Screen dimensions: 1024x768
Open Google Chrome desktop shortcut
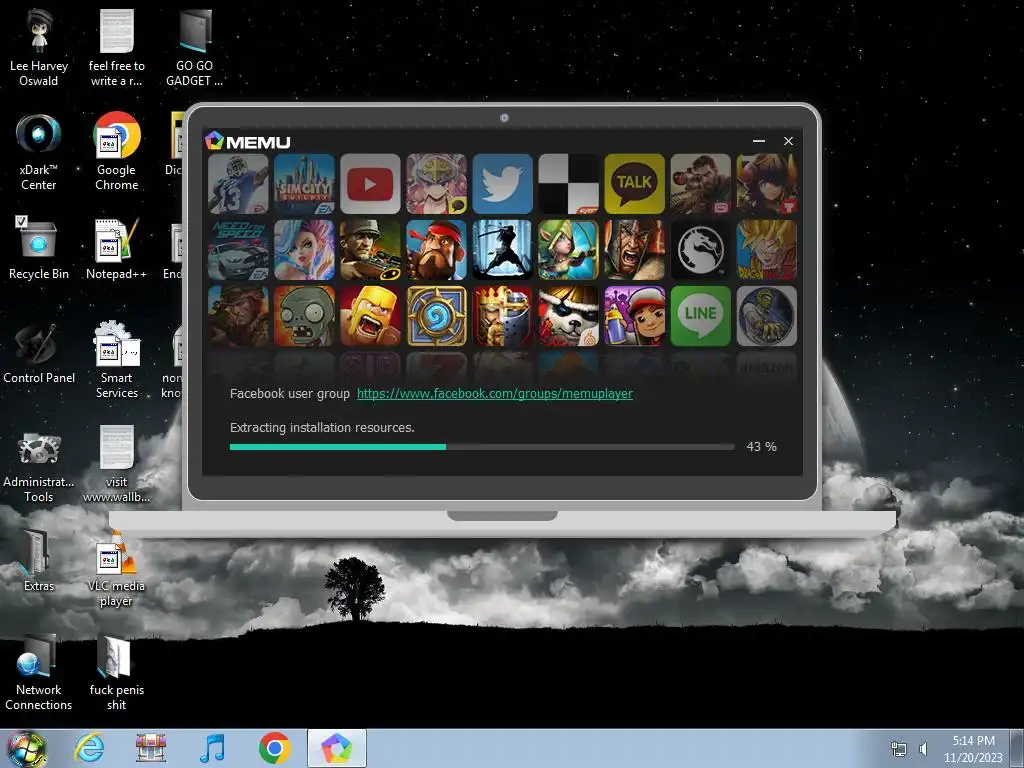click(x=116, y=152)
